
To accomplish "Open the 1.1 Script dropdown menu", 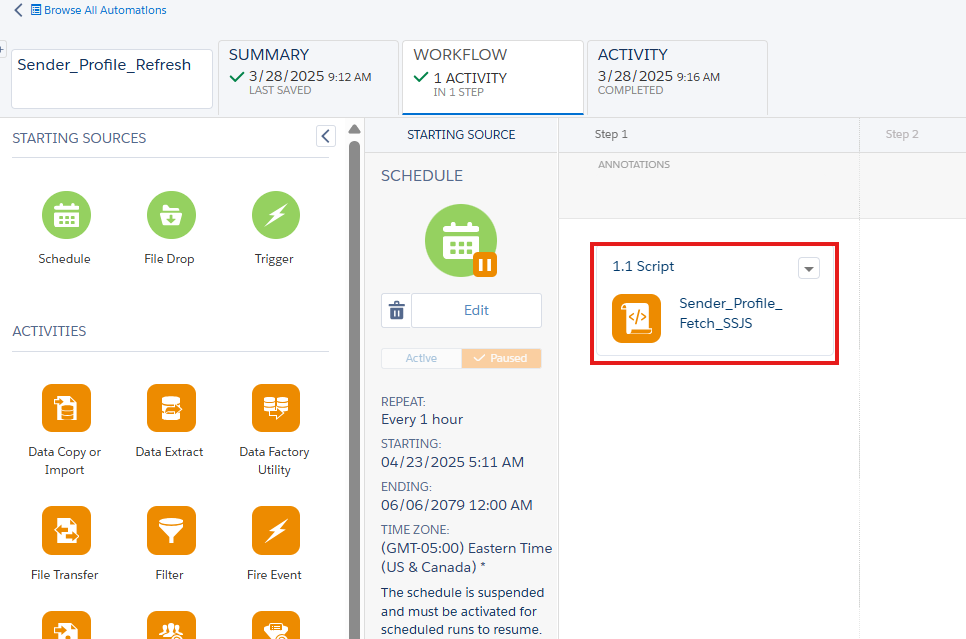I will (x=809, y=268).
